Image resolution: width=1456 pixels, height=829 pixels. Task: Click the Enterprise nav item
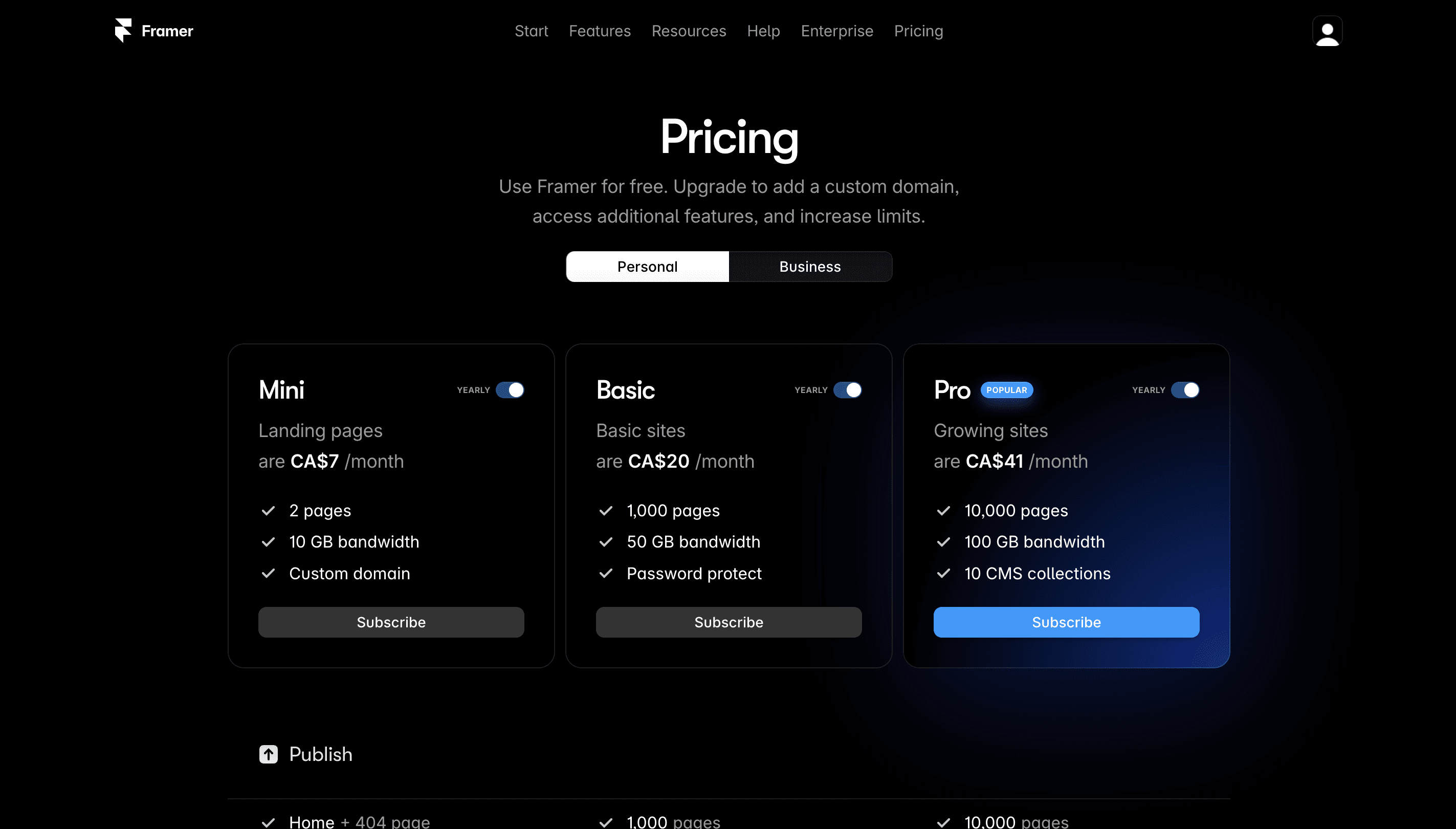pos(837,31)
